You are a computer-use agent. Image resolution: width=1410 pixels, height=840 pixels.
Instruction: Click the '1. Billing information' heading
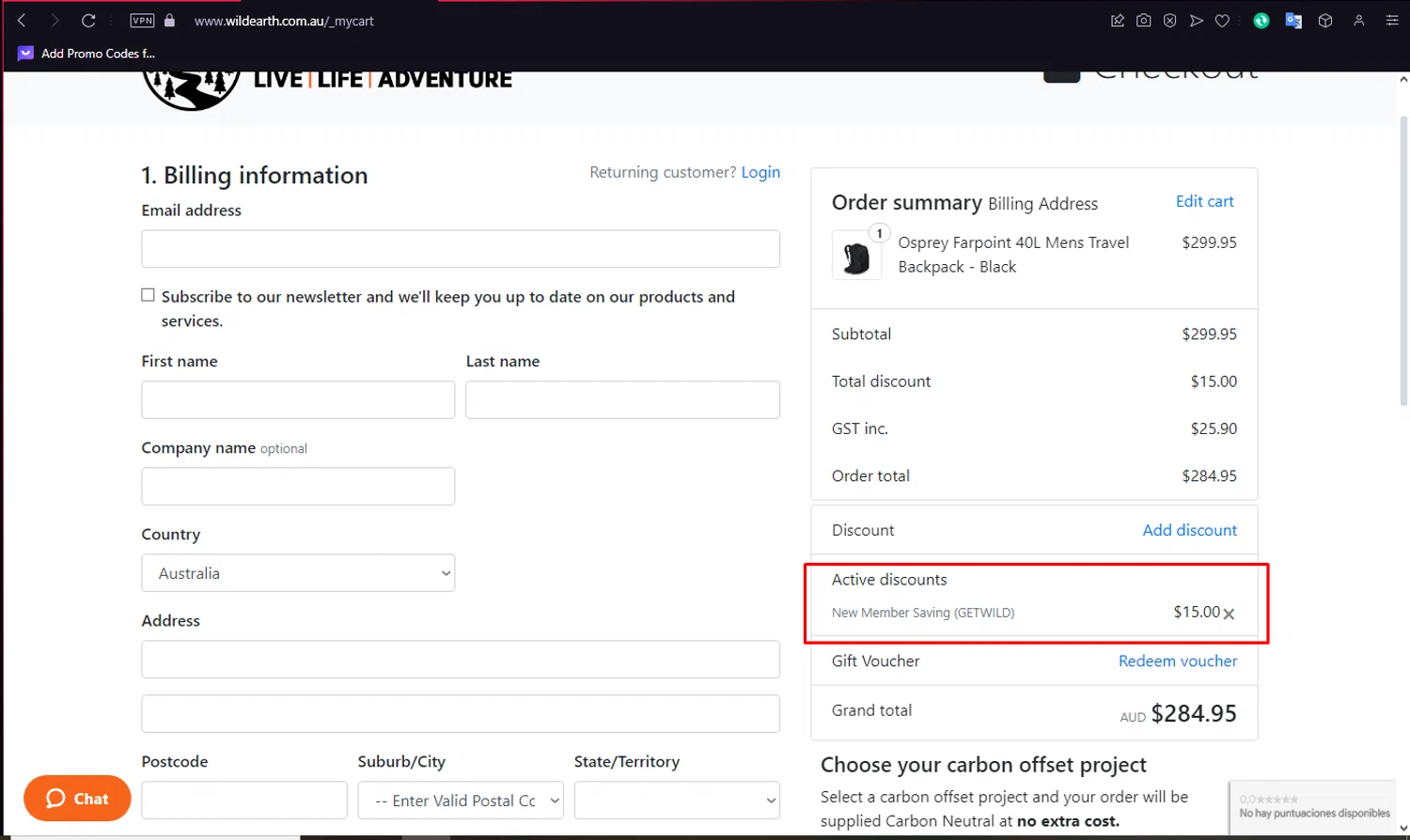(254, 176)
